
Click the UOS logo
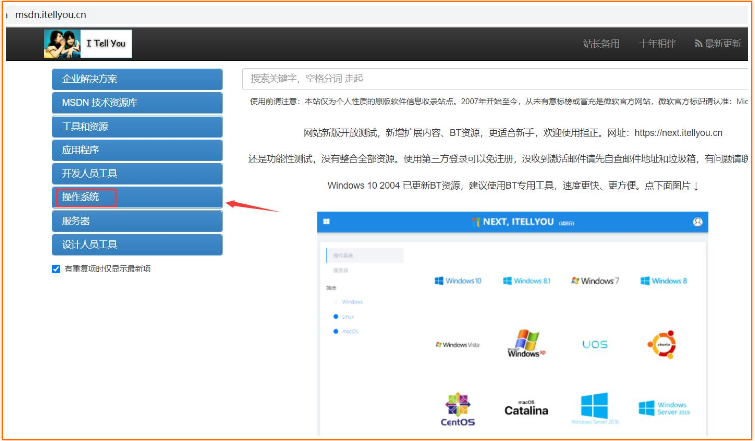pos(594,344)
